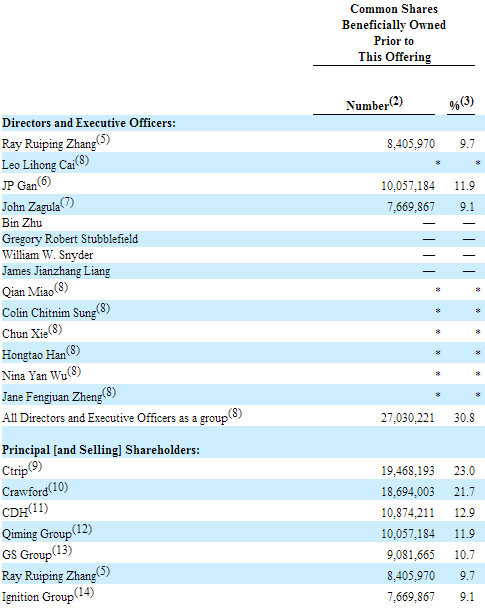Click the shareholder name Qiming Group
The image size is (485, 608).
pyautogui.click(x=37, y=534)
